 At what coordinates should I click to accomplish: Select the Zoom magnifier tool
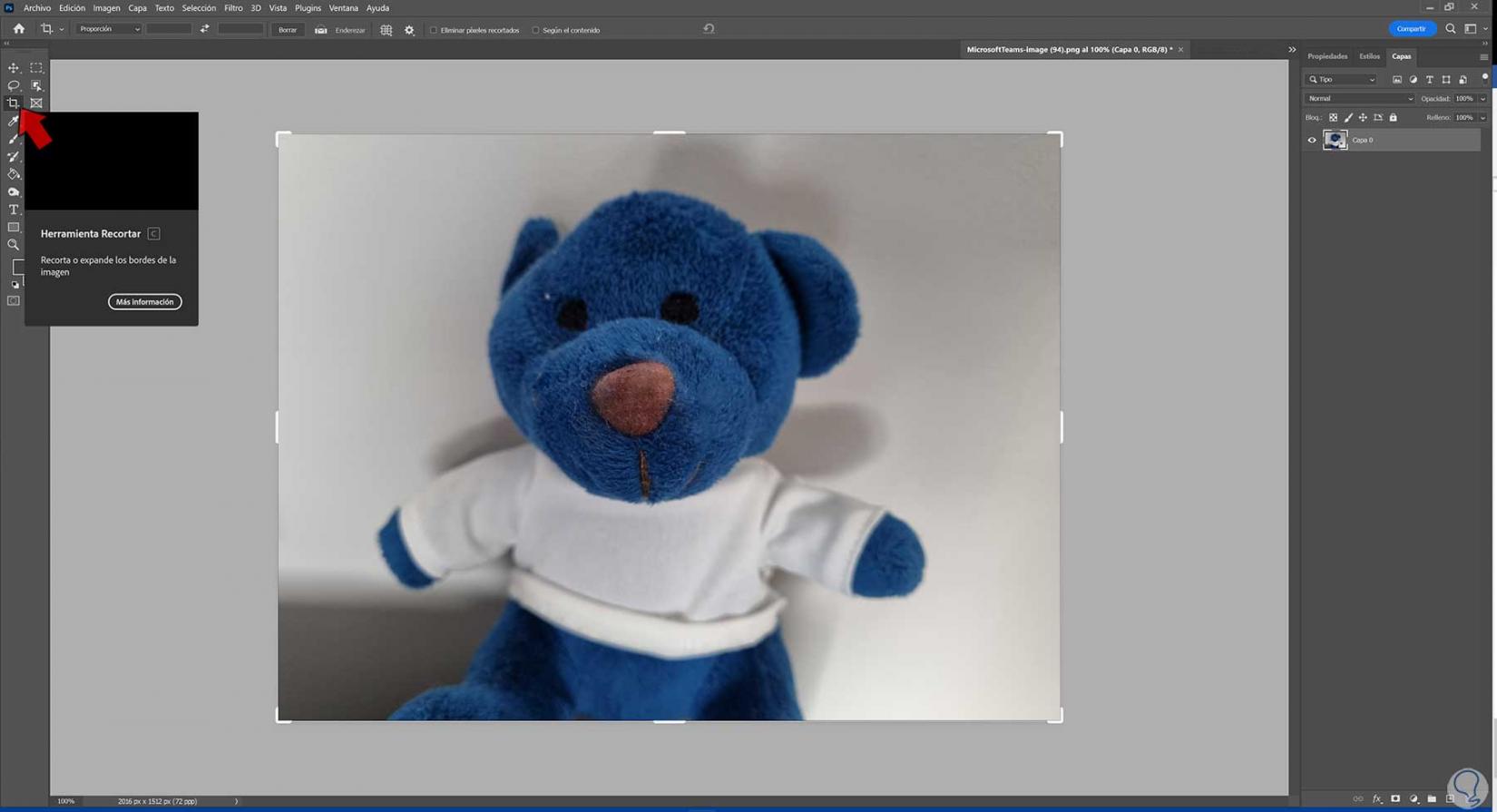pyautogui.click(x=14, y=245)
